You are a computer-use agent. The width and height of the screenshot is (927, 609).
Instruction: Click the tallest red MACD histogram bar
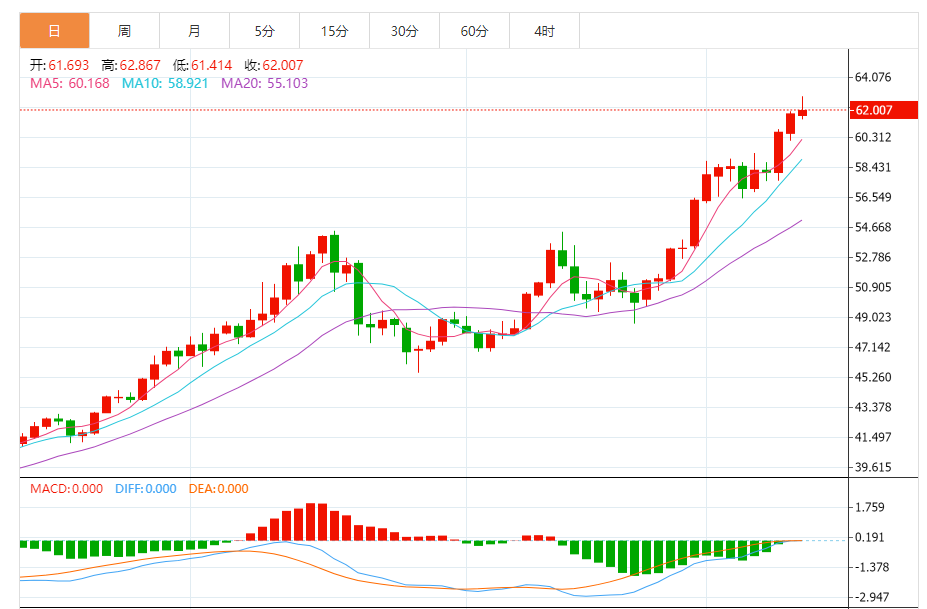[310, 521]
